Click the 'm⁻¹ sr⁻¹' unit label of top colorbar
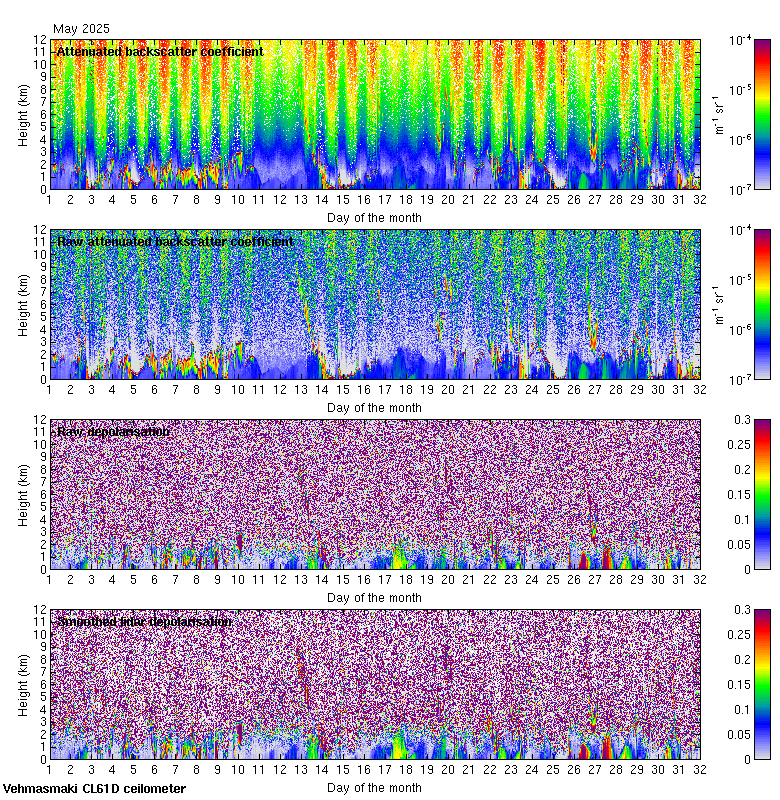This screenshot has width=780, height=800. point(717,114)
